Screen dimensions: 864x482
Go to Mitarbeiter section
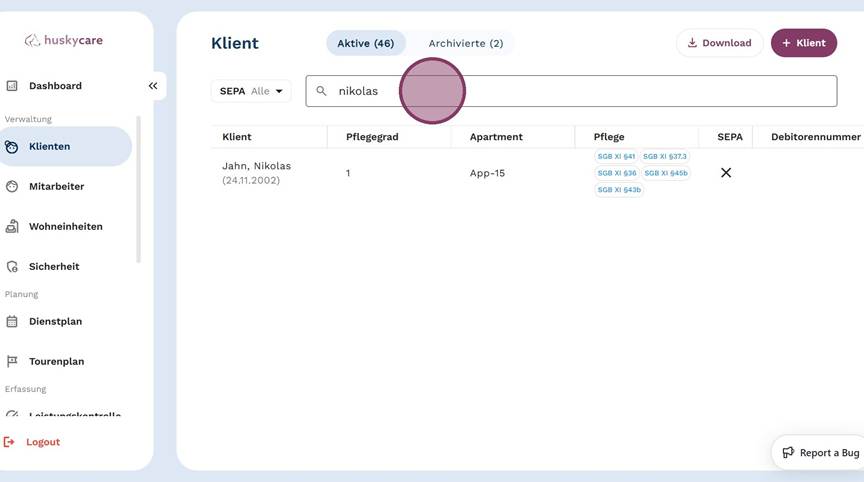tap(56, 187)
